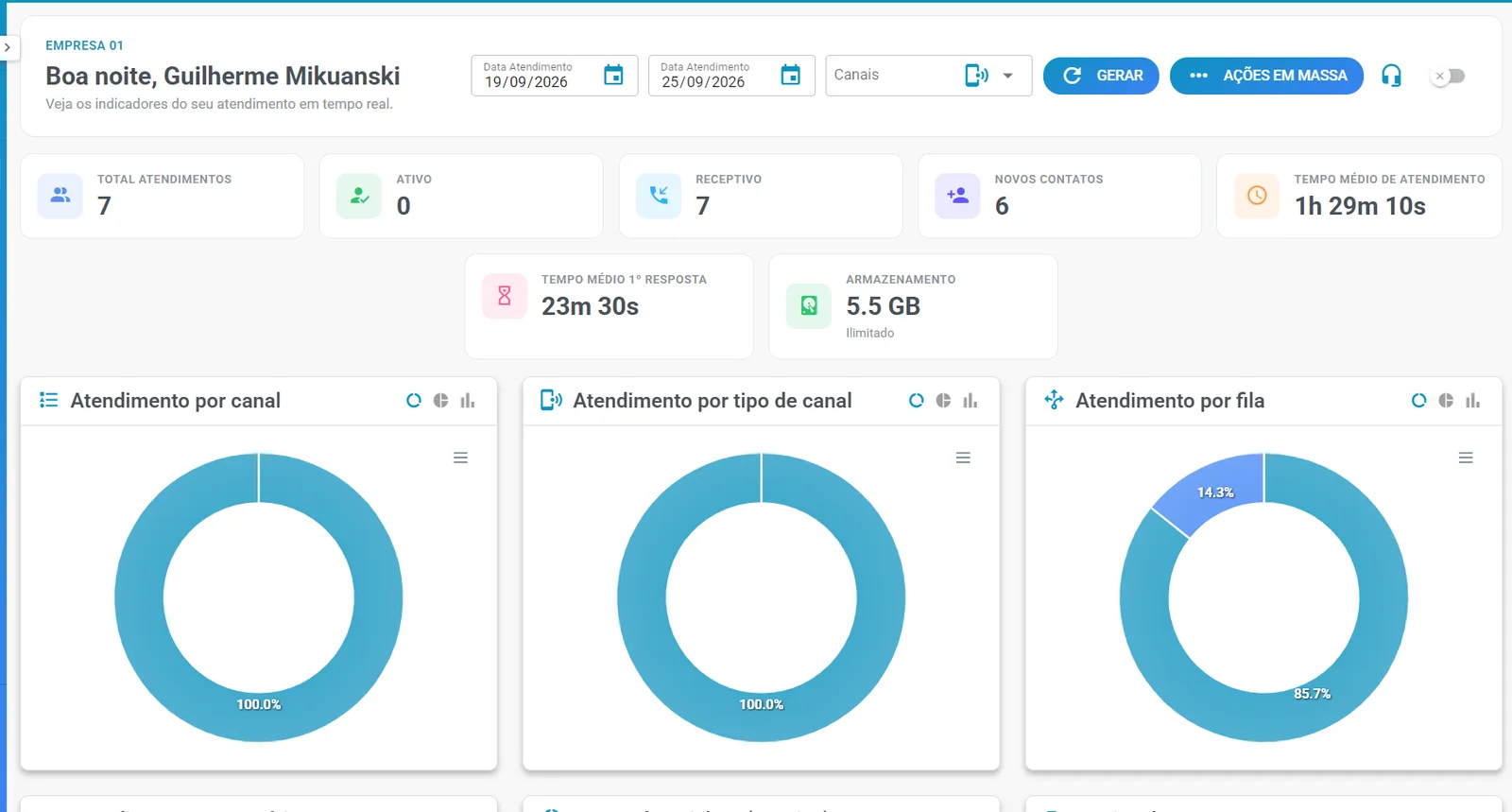Select donut view for Atendimento por fila
The height and width of the screenshot is (812, 1512).
click(1419, 401)
